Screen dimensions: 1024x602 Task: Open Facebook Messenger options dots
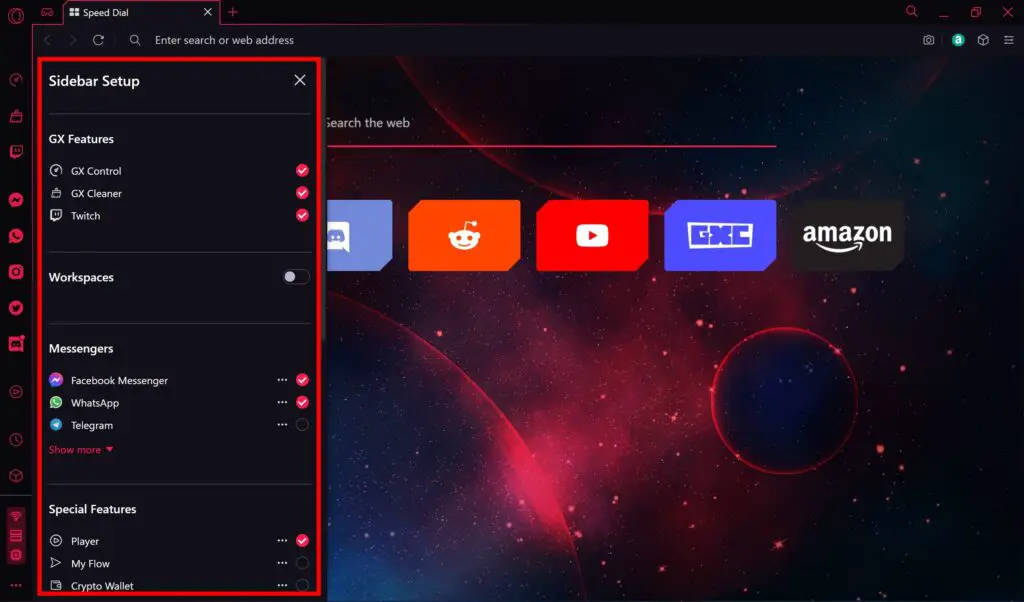coord(282,380)
